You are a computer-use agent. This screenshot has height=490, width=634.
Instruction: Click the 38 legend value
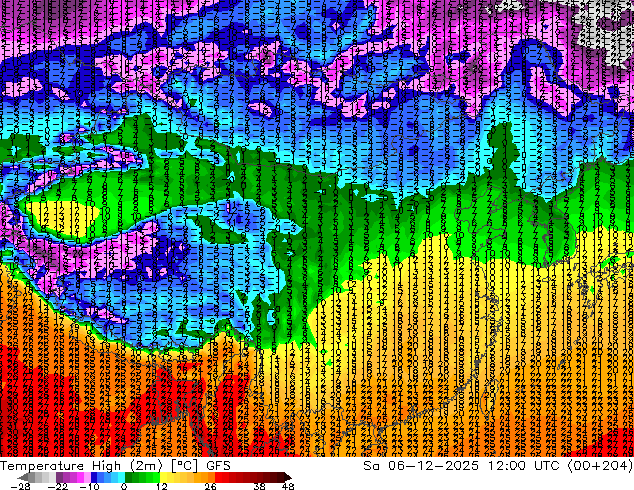[x=259, y=486]
